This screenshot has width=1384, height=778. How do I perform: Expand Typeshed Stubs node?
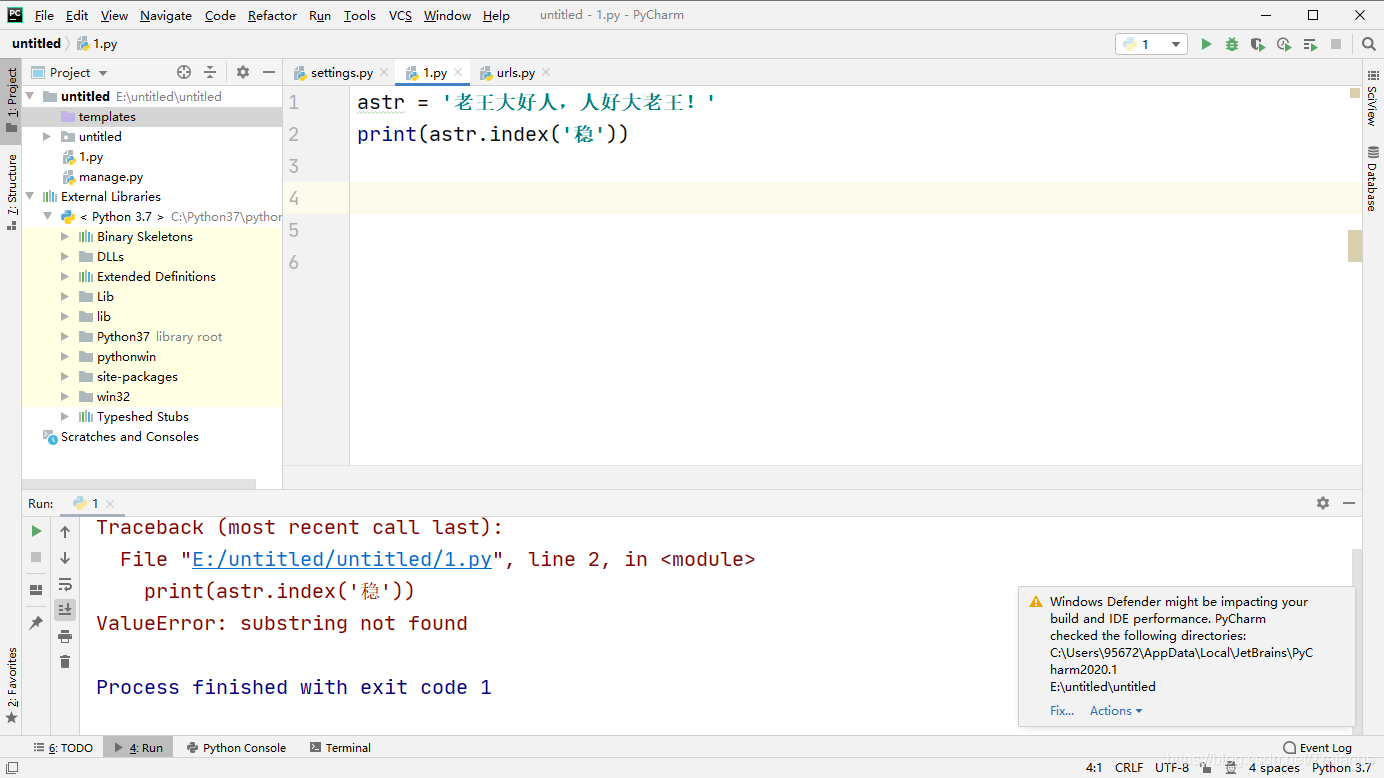point(65,417)
